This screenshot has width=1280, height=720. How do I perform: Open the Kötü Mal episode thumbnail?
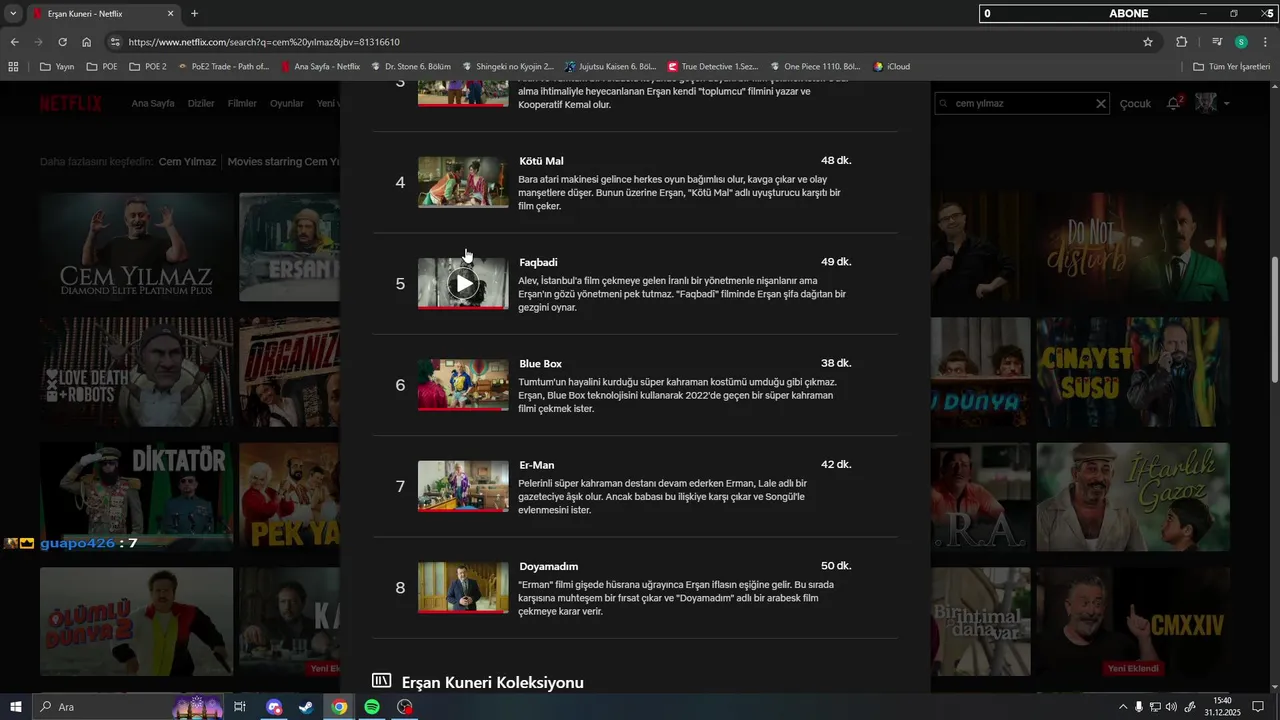pos(463,182)
